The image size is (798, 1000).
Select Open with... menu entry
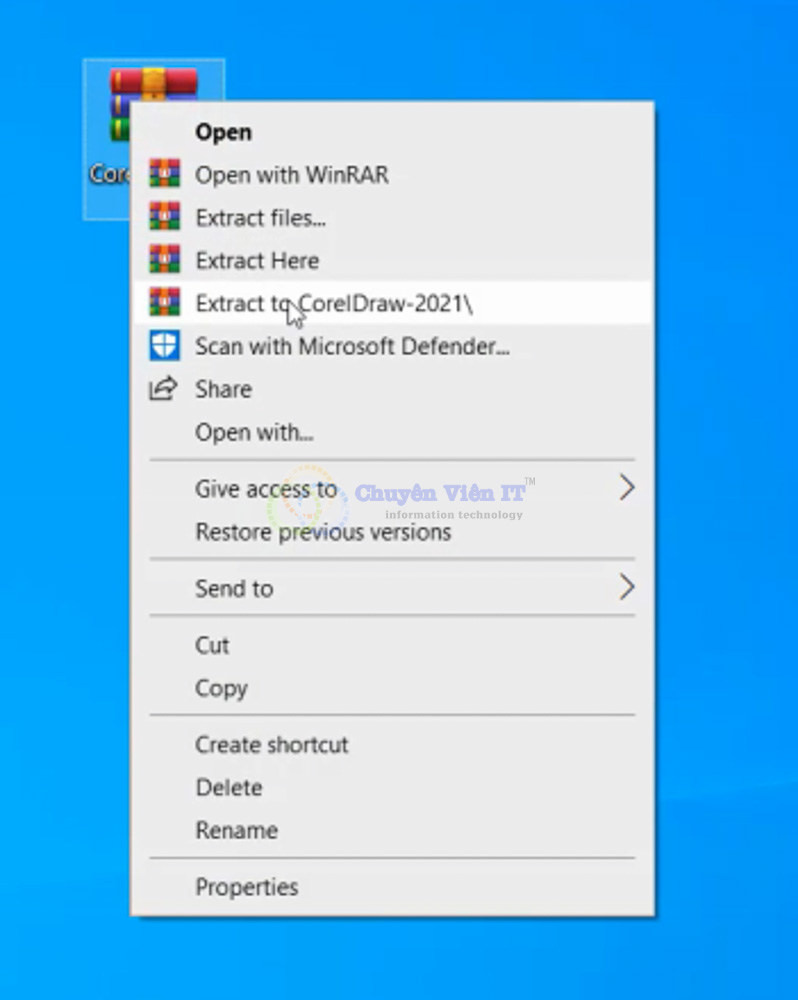click(x=254, y=432)
